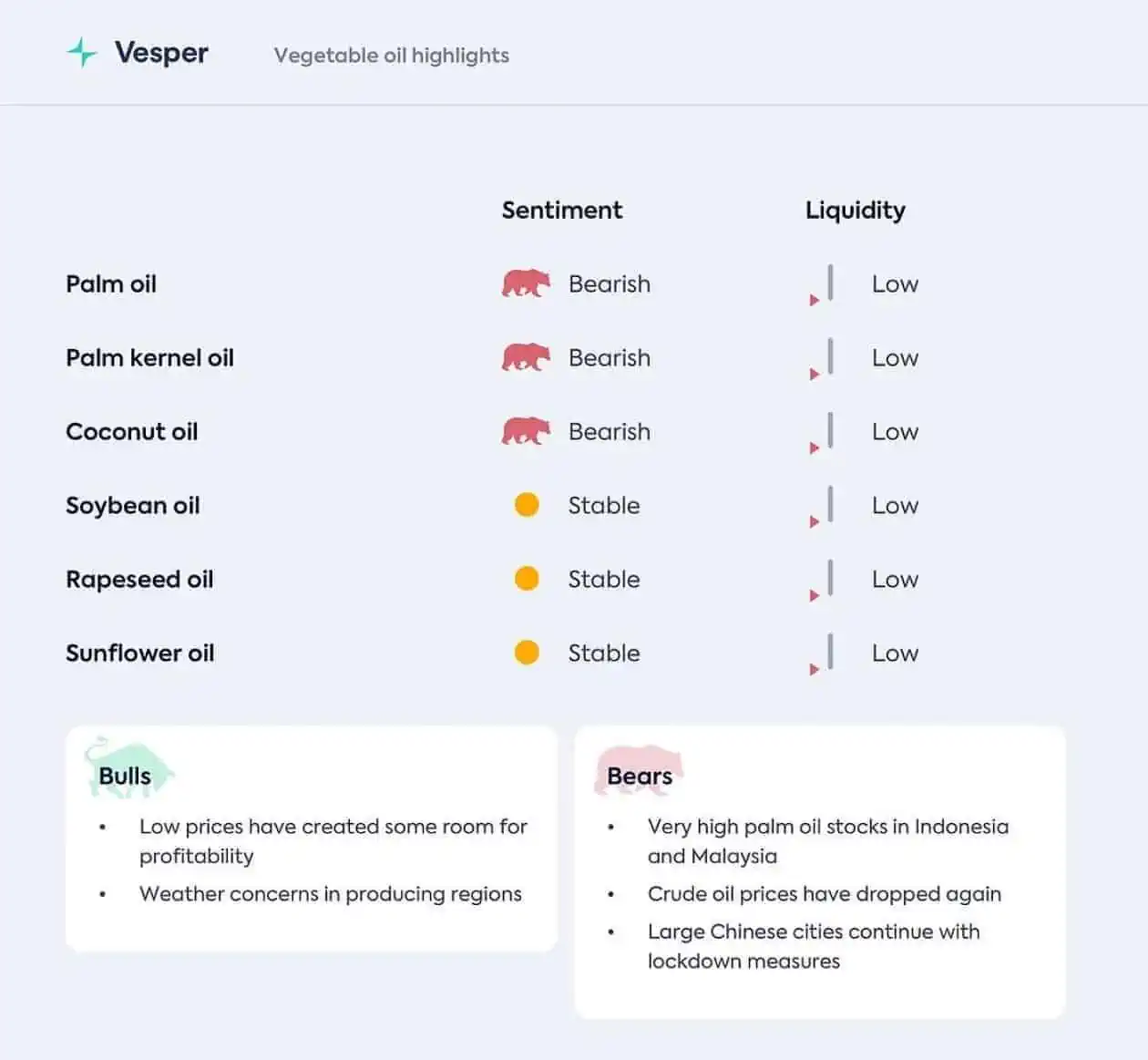Click the bear icon for Palm kernel oil
The width and height of the screenshot is (1148, 1060).
526,357
